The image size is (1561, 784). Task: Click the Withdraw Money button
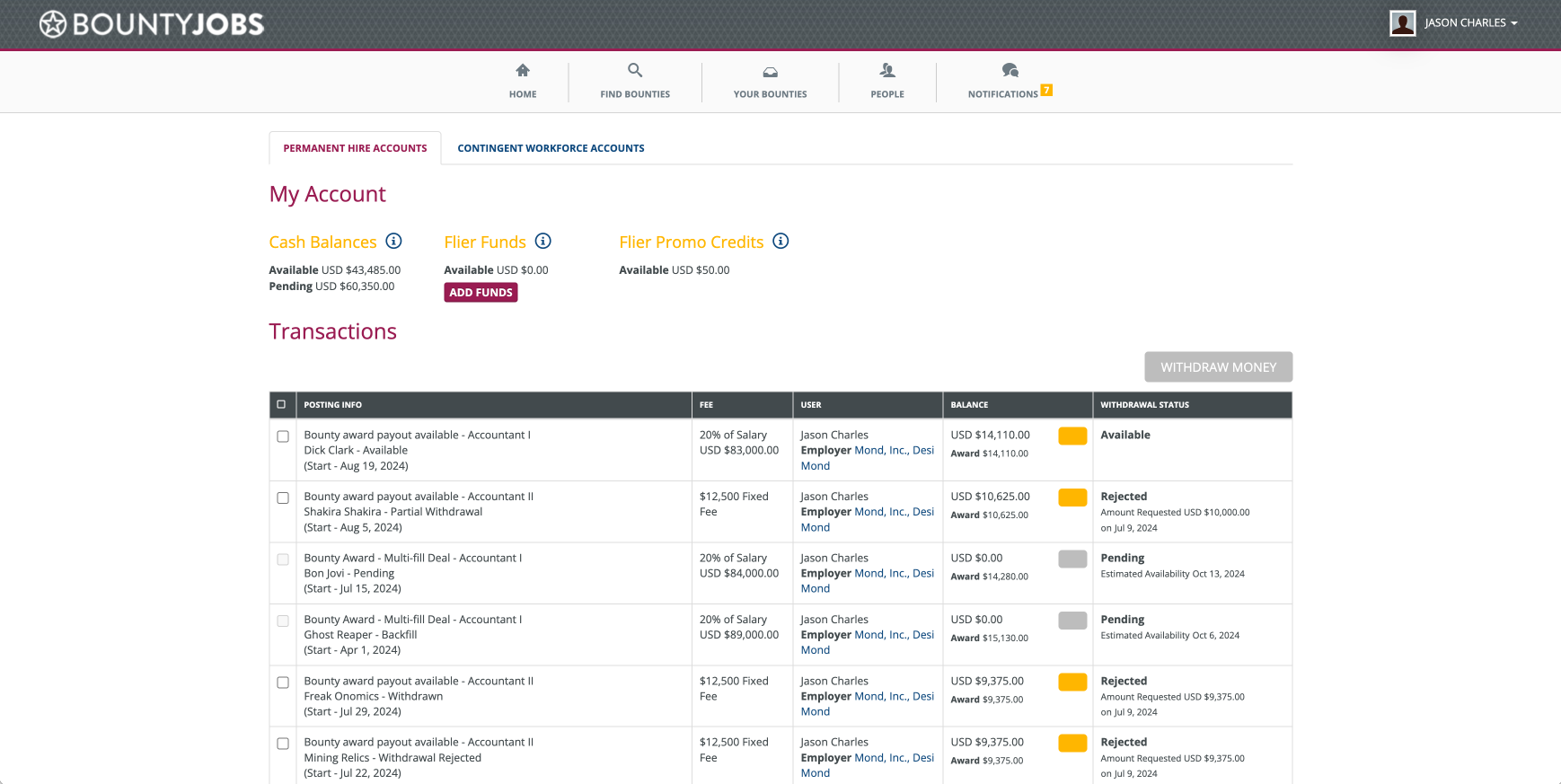pyautogui.click(x=1218, y=367)
